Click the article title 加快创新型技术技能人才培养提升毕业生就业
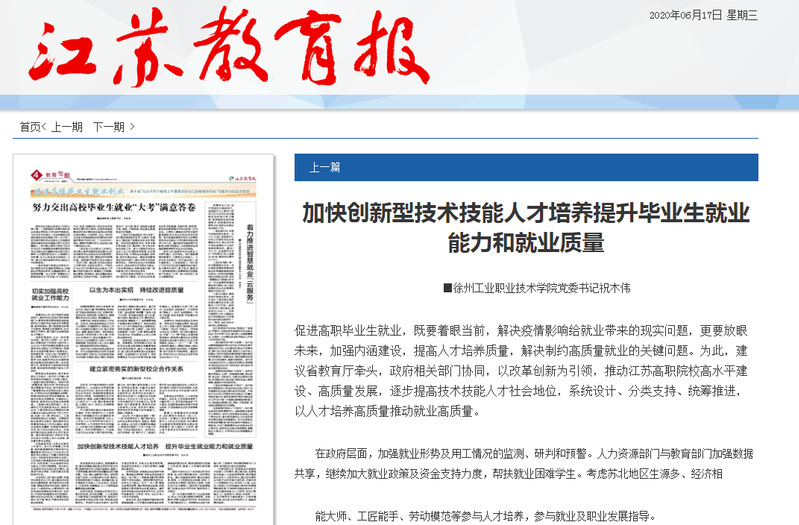The image size is (799, 525). click(x=525, y=213)
